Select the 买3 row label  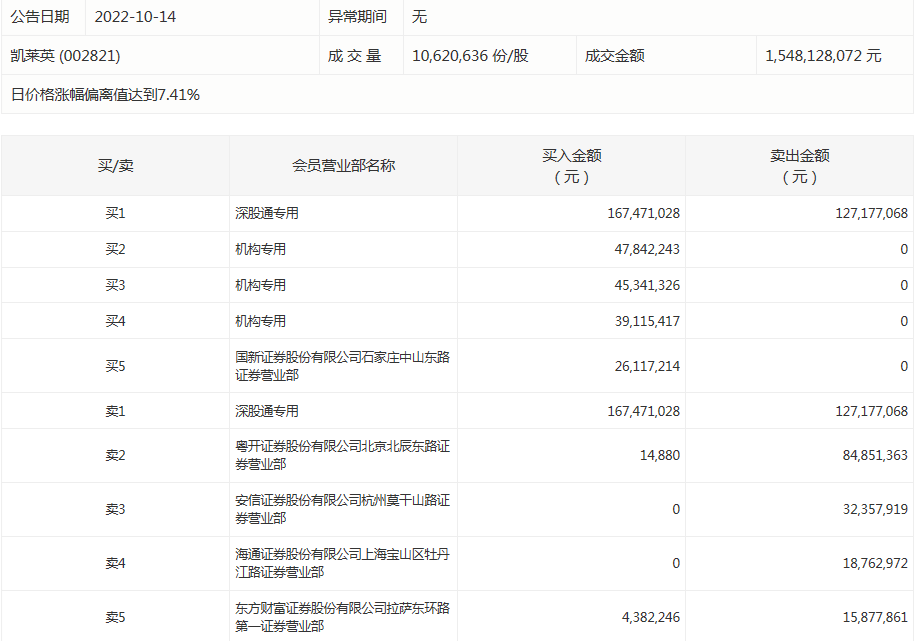pyautogui.click(x=116, y=285)
